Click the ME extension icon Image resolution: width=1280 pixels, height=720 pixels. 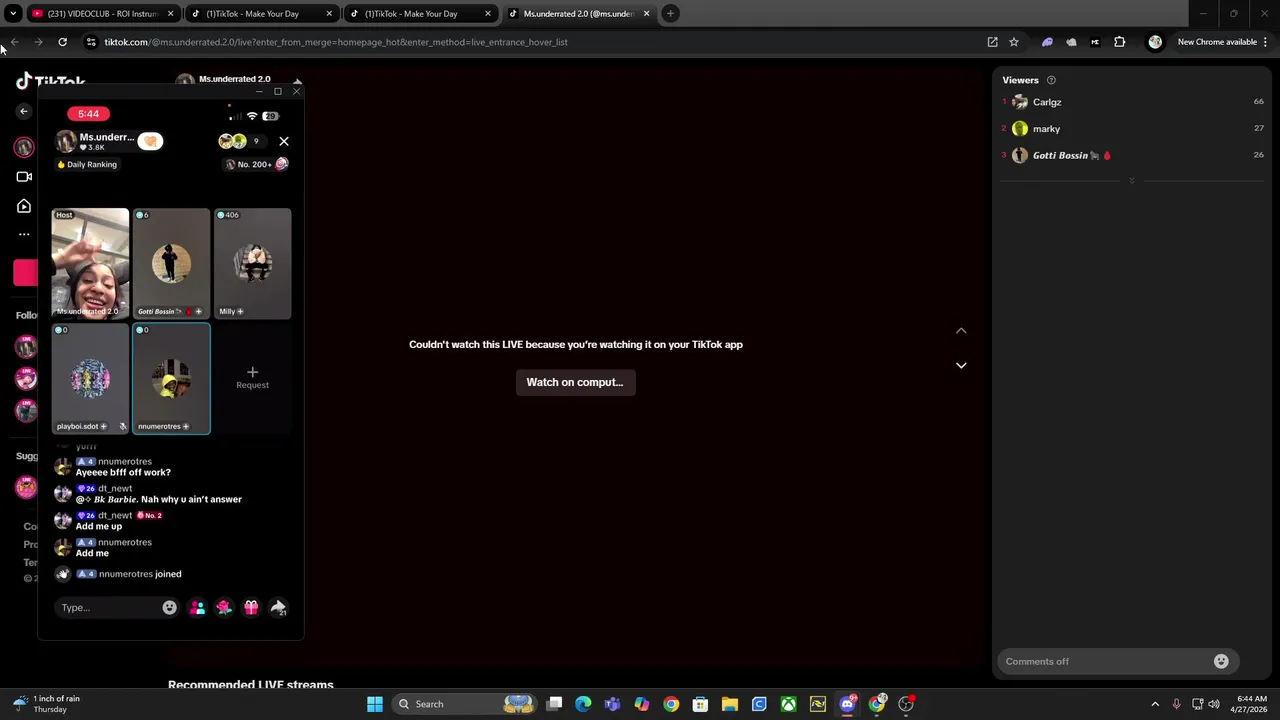click(x=1095, y=42)
